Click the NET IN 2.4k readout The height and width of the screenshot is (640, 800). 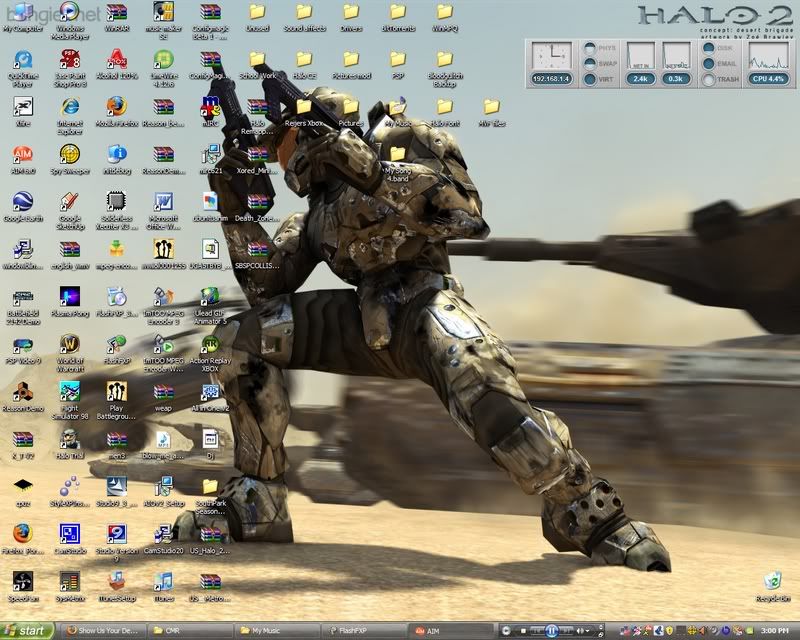click(x=640, y=79)
